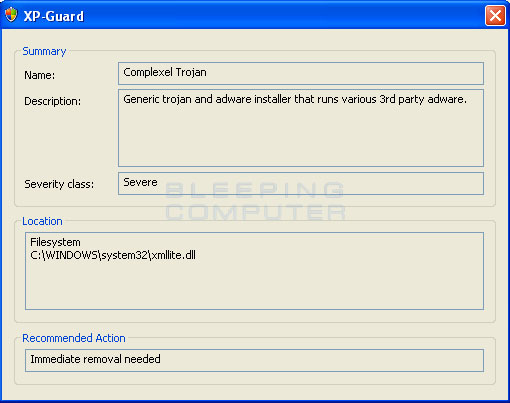Click the Summary group label

point(44,52)
